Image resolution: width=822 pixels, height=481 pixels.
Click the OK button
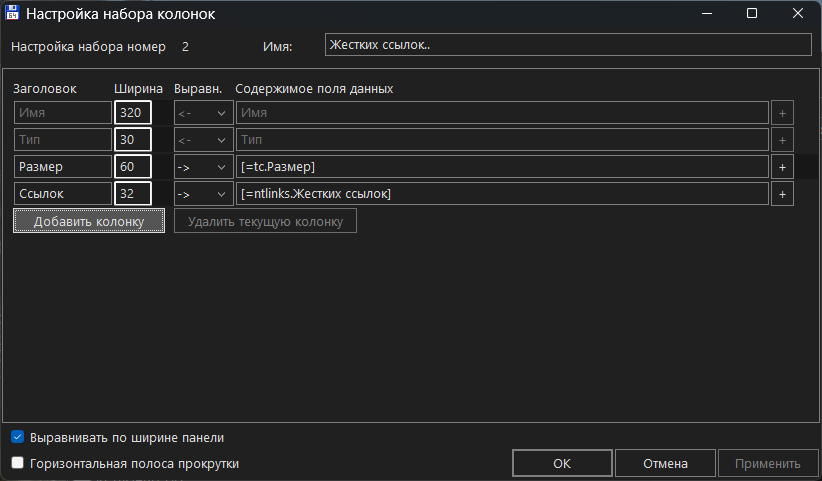coord(562,463)
